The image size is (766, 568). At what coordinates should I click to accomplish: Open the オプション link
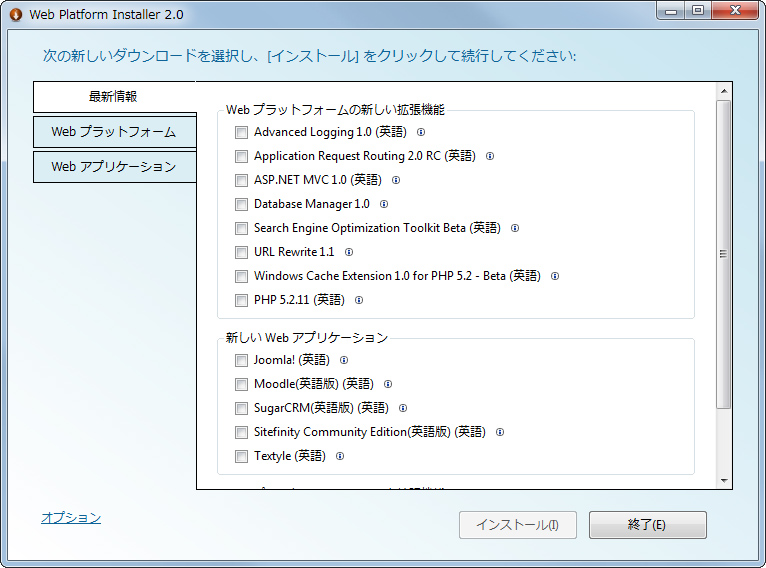coord(71,518)
